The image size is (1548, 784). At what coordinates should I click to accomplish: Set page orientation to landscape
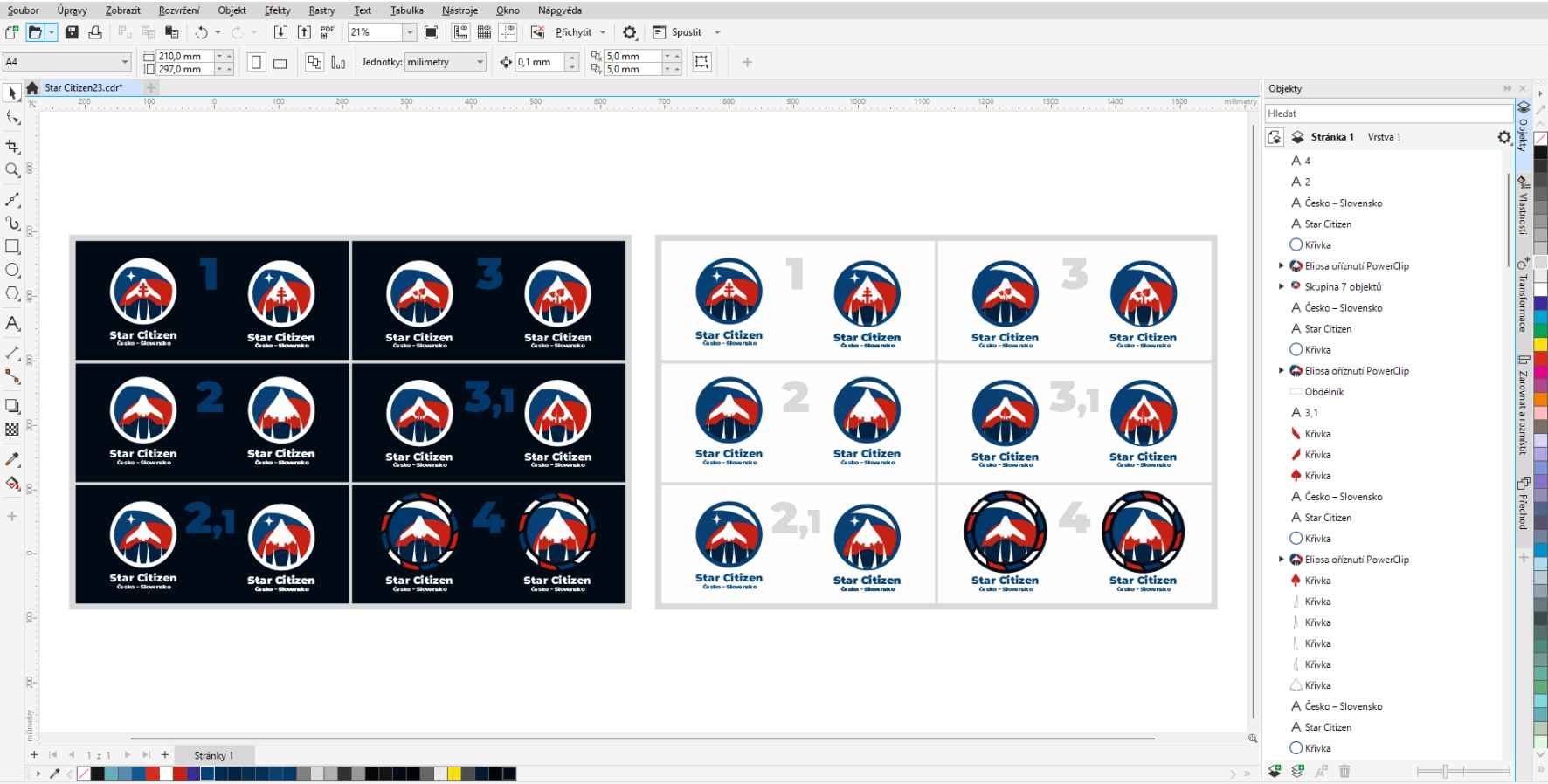(x=280, y=62)
